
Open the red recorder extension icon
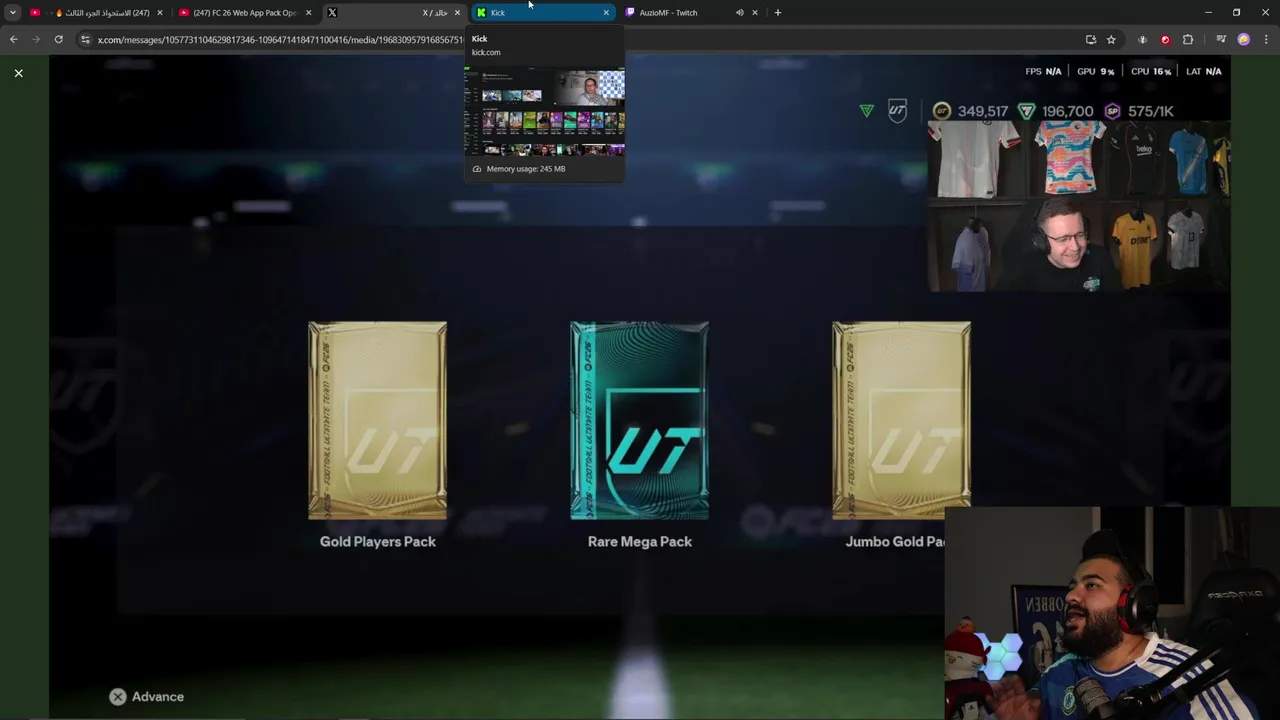[1165, 39]
